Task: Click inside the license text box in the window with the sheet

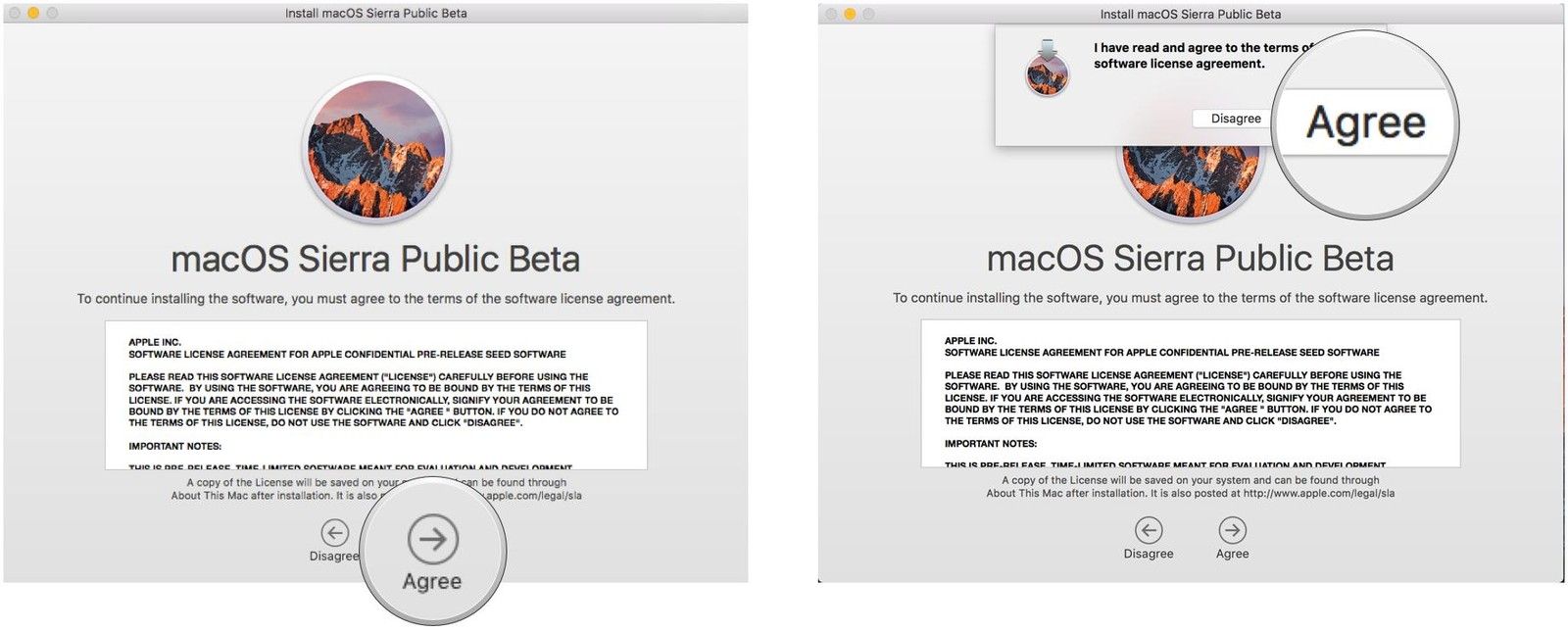Action: [1191, 393]
